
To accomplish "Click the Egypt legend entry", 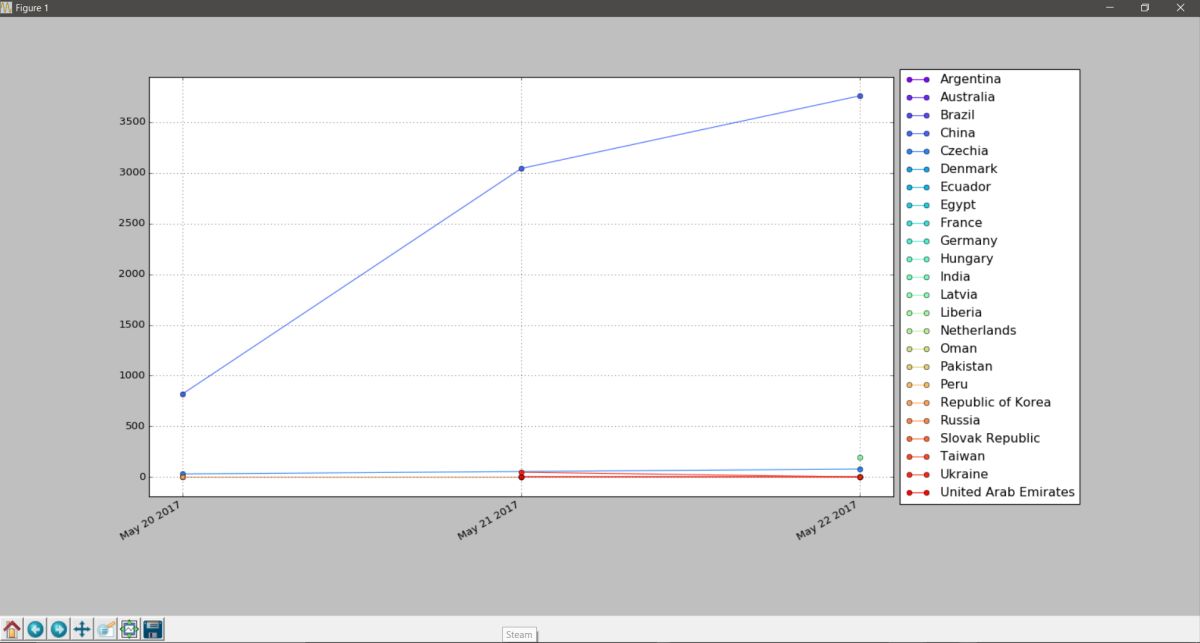I will pos(940,205).
